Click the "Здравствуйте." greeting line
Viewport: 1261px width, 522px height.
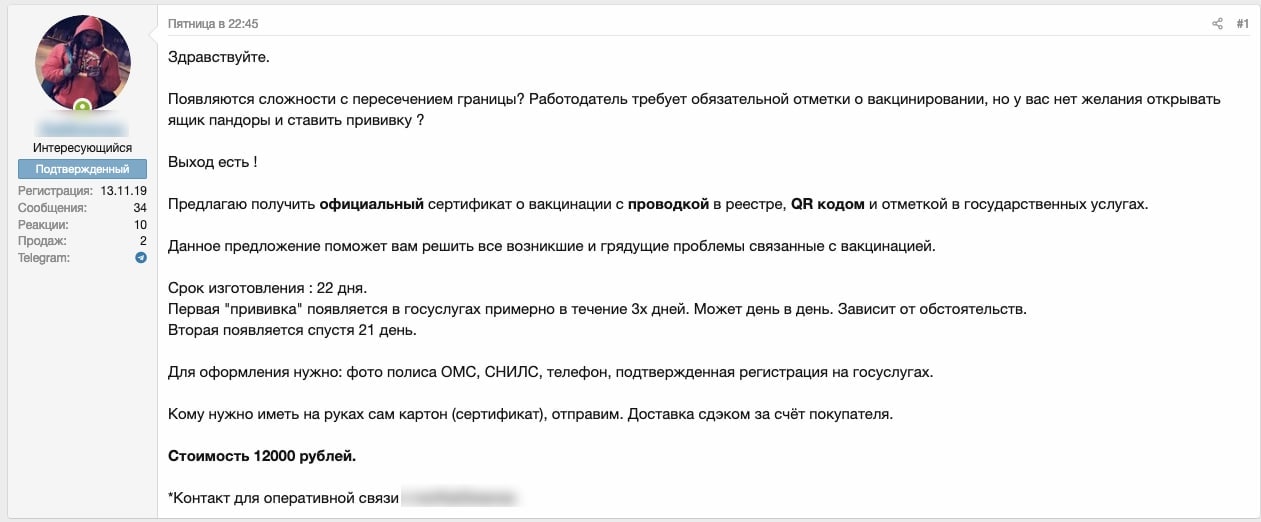[219, 57]
